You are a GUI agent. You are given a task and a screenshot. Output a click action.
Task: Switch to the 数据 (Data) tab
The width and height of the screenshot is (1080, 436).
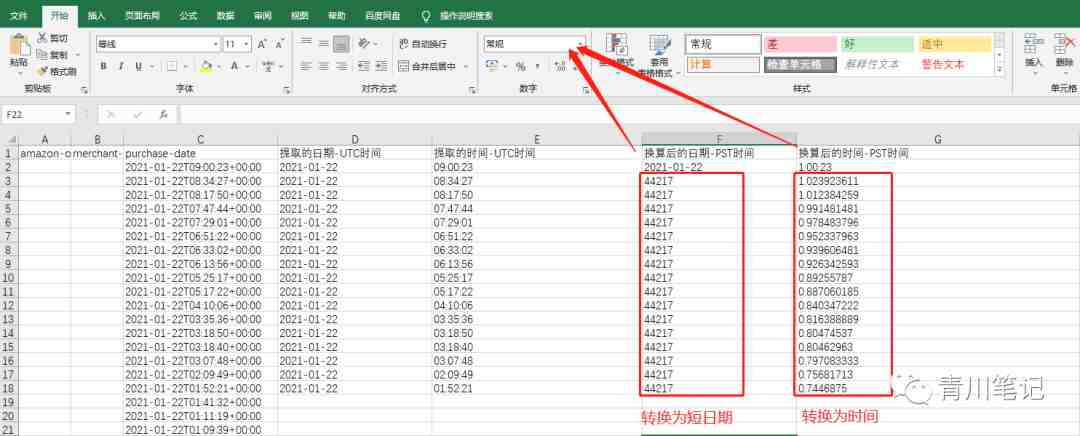coord(225,15)
